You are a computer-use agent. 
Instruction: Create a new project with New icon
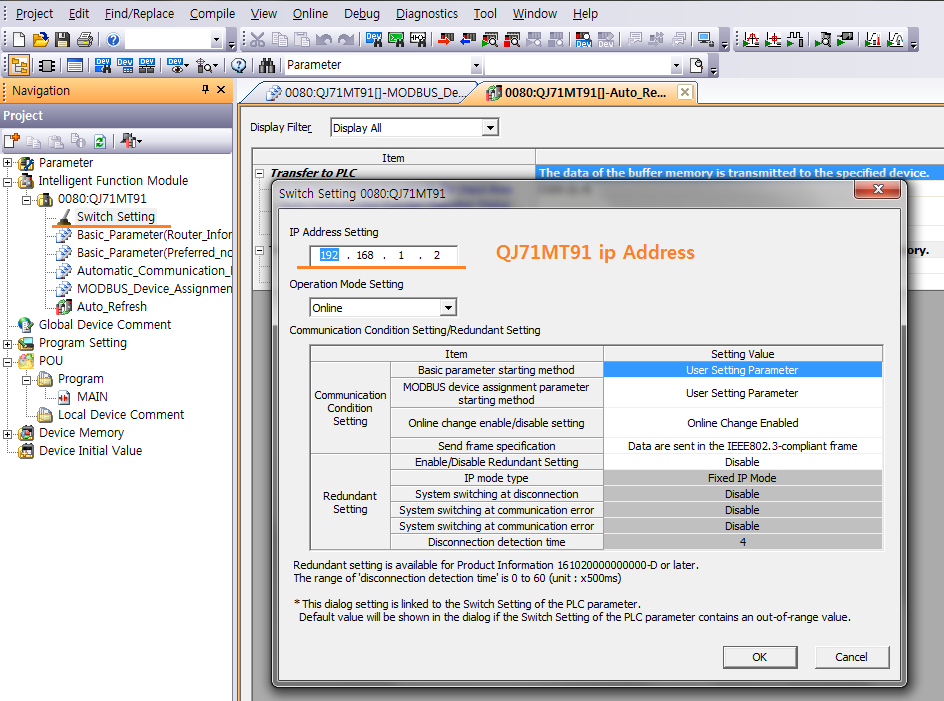19,40
